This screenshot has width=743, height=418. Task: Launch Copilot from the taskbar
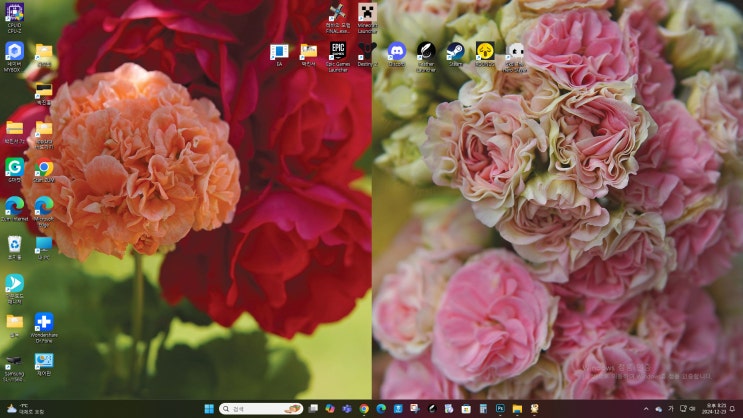pyautogui.click(x=330, y=409)
